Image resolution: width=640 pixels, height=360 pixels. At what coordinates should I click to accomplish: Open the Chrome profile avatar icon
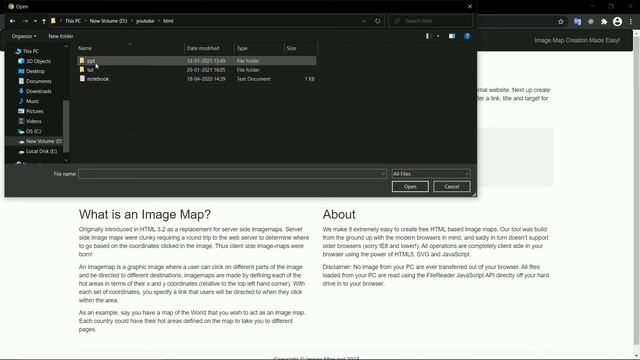point(618,22)
